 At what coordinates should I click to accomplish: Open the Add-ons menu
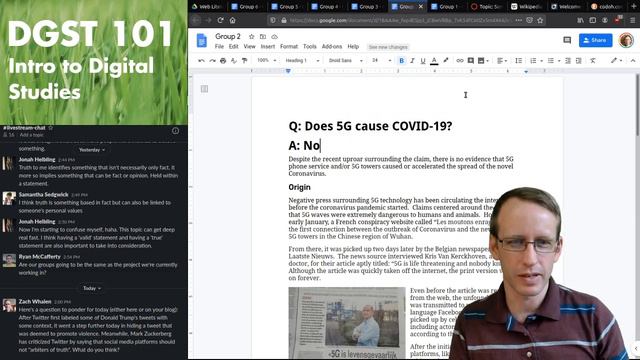click(x=332, y=47)
